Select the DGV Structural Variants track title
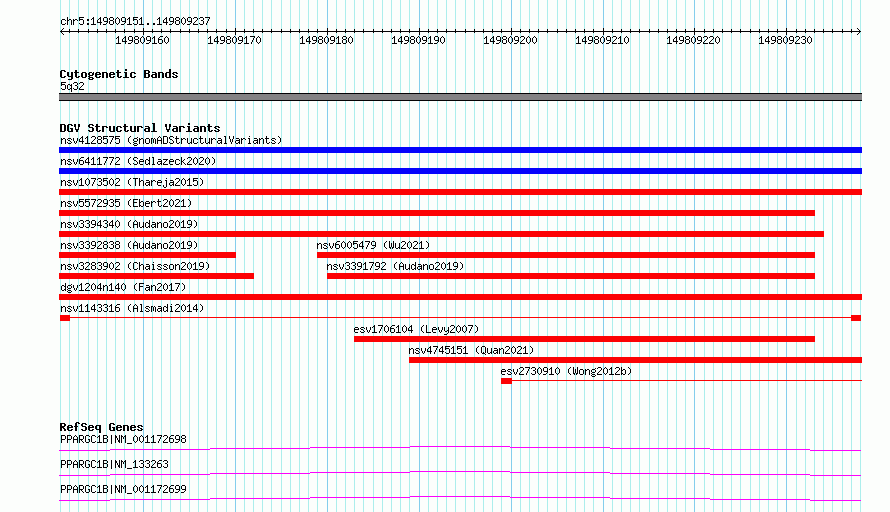The height and width of the screenshot is (512, 890). (x=140, y=128)
